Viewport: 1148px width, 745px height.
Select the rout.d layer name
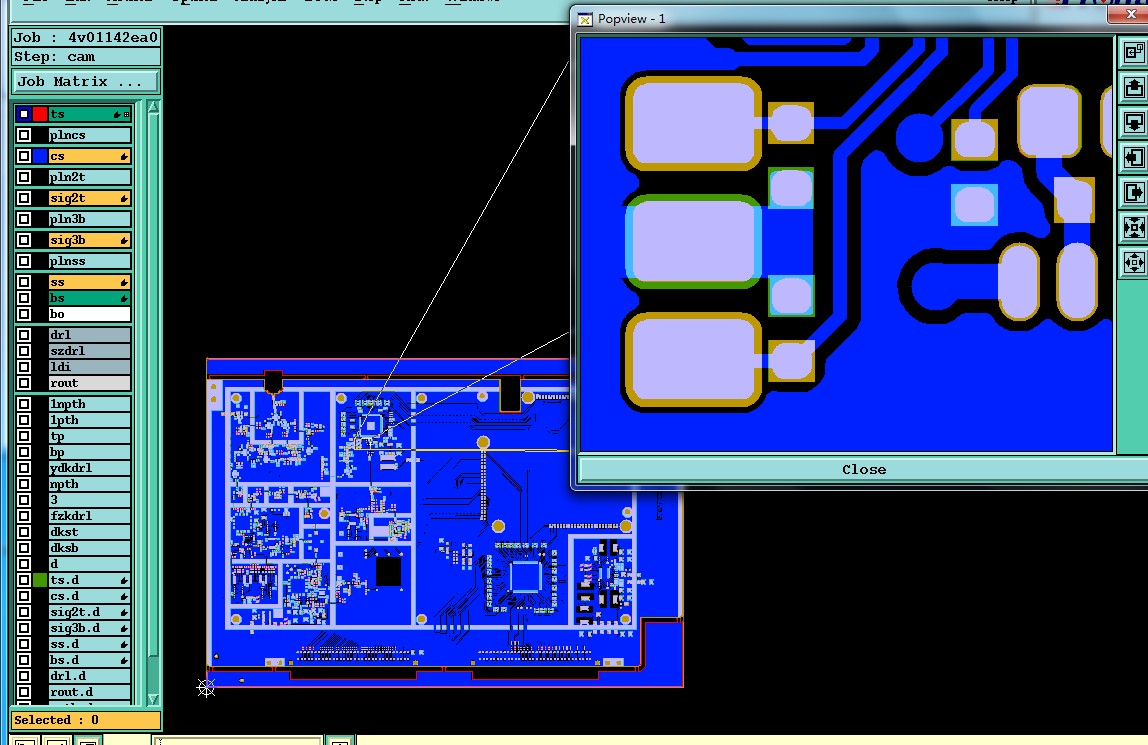click(89, 692)
